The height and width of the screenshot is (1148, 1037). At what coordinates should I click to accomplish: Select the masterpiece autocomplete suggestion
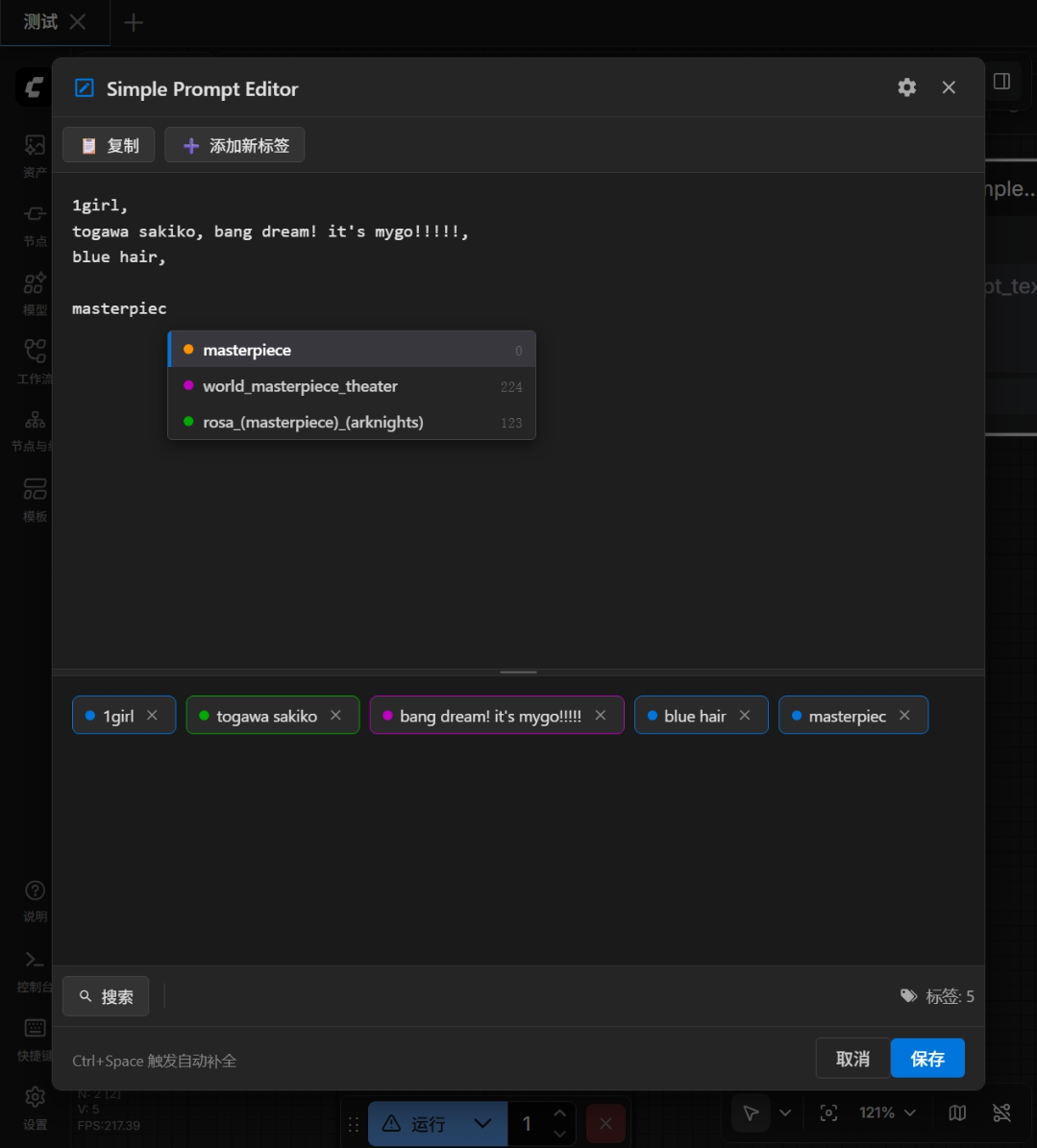[352, 350]
